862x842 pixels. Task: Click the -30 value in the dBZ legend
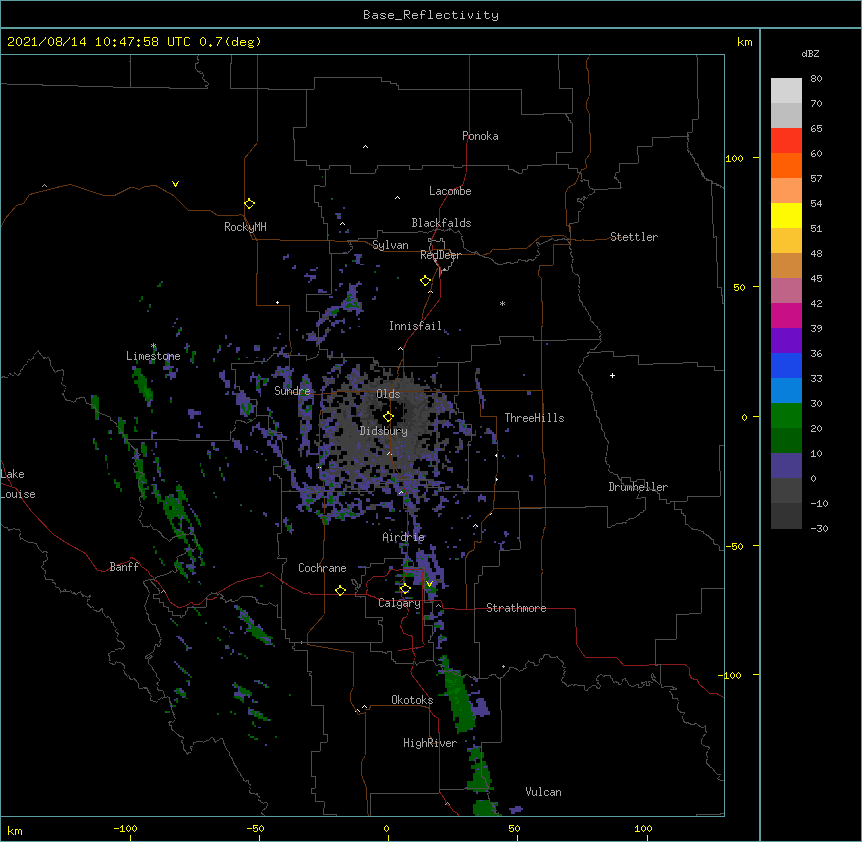[x=819, y=528]
